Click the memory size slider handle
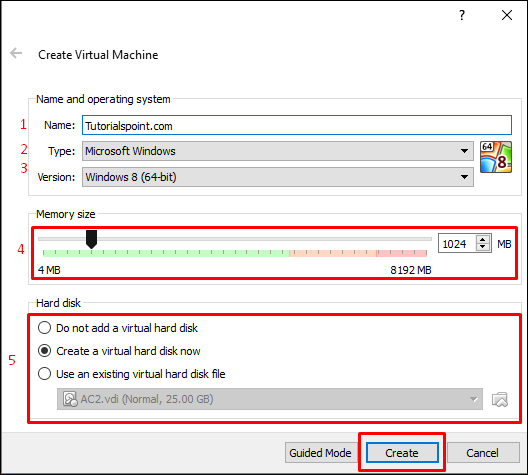Image resolution: width=528 pixels, height=475 pixels. 91,239
